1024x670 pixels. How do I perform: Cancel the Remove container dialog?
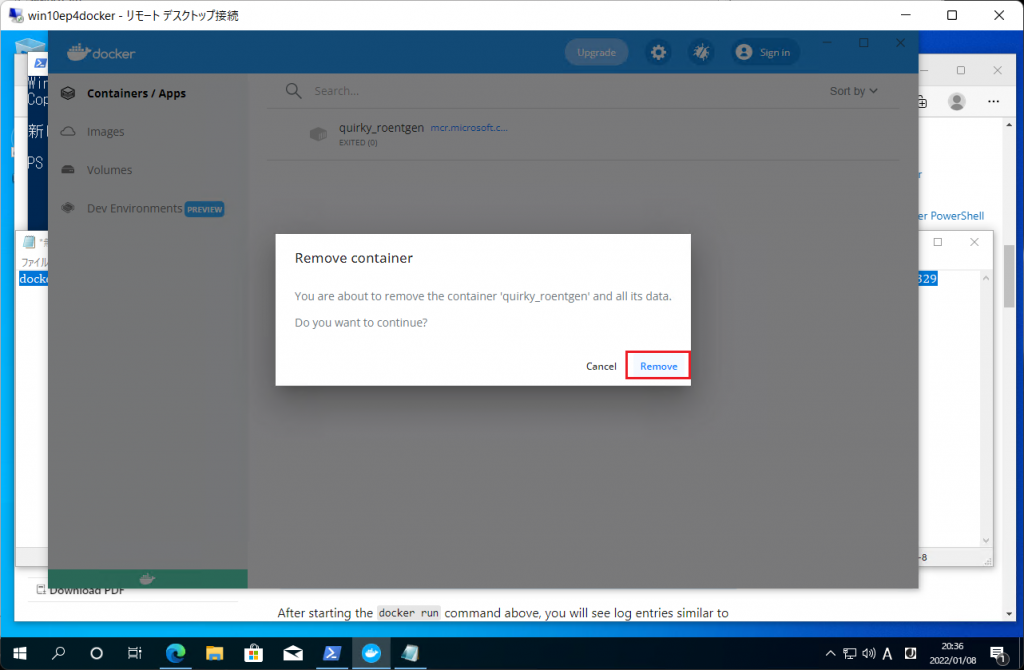(601, 366)
